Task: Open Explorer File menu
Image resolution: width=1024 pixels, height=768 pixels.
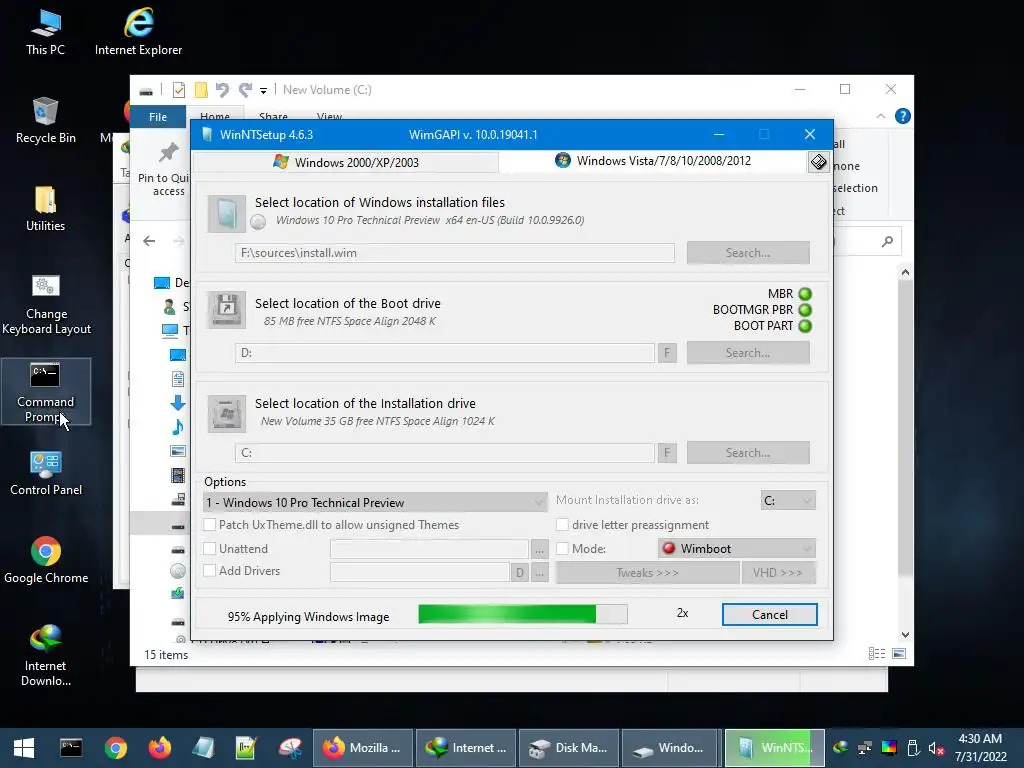Action: pyautogui.click(x=158, y=117)
